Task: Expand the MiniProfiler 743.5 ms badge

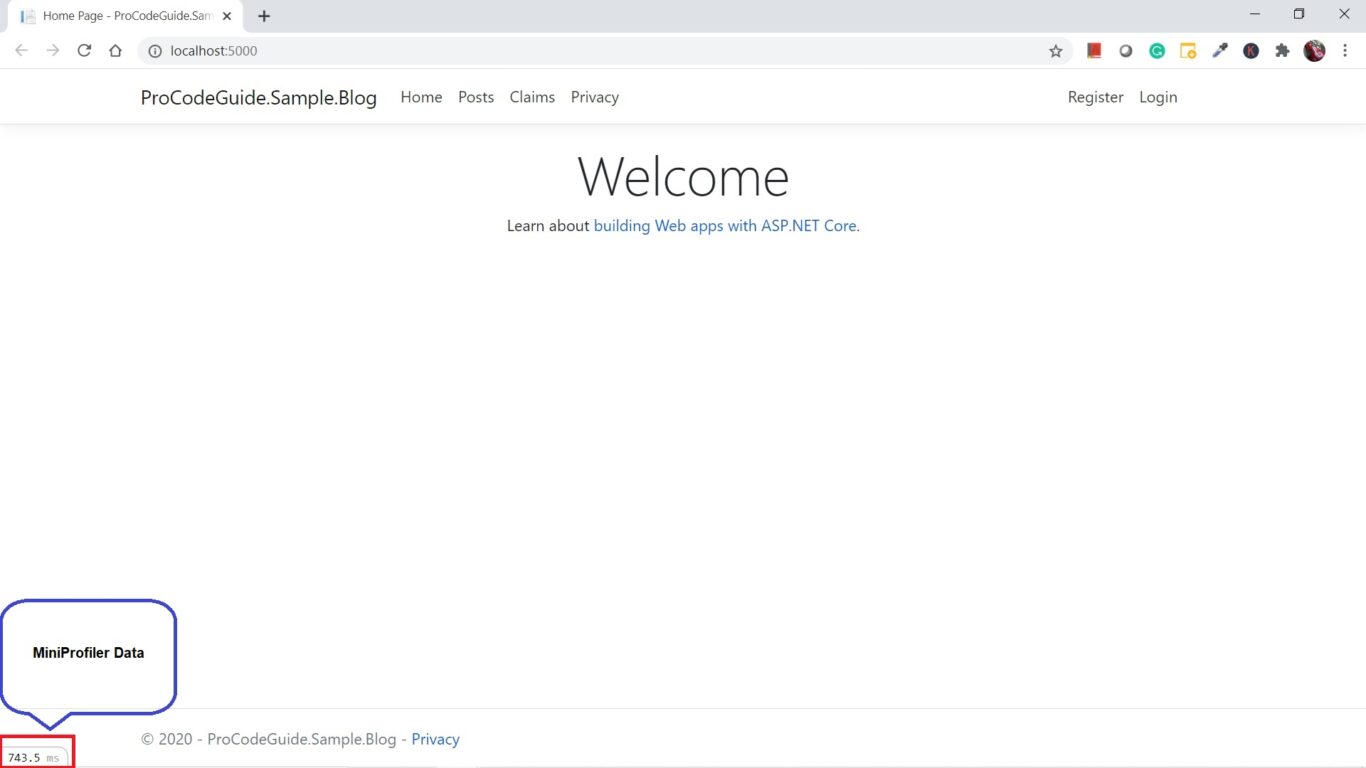Action: 34,758
